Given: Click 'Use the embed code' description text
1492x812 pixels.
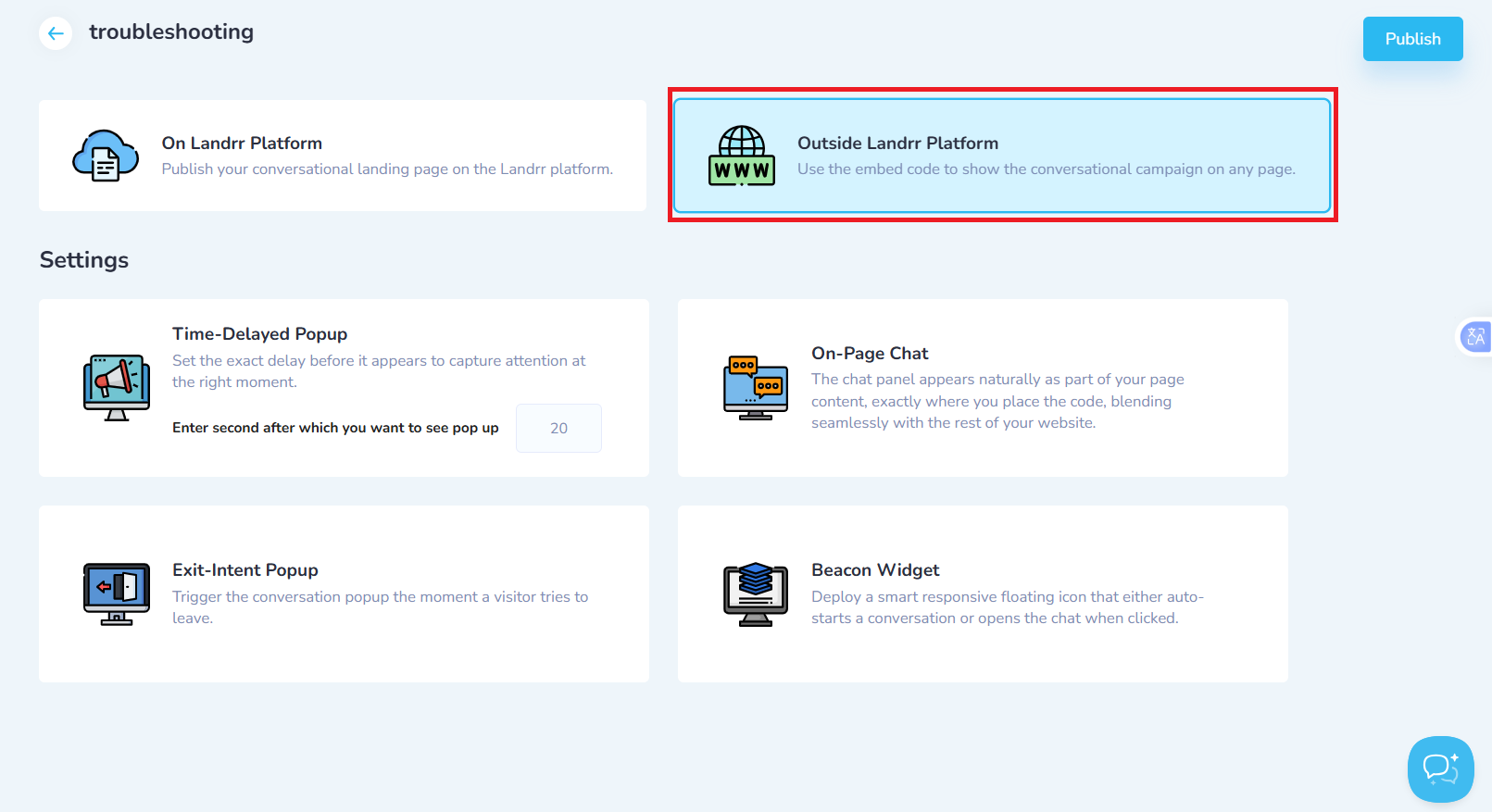Looking at the screenshot, I should pos(1047,169).
